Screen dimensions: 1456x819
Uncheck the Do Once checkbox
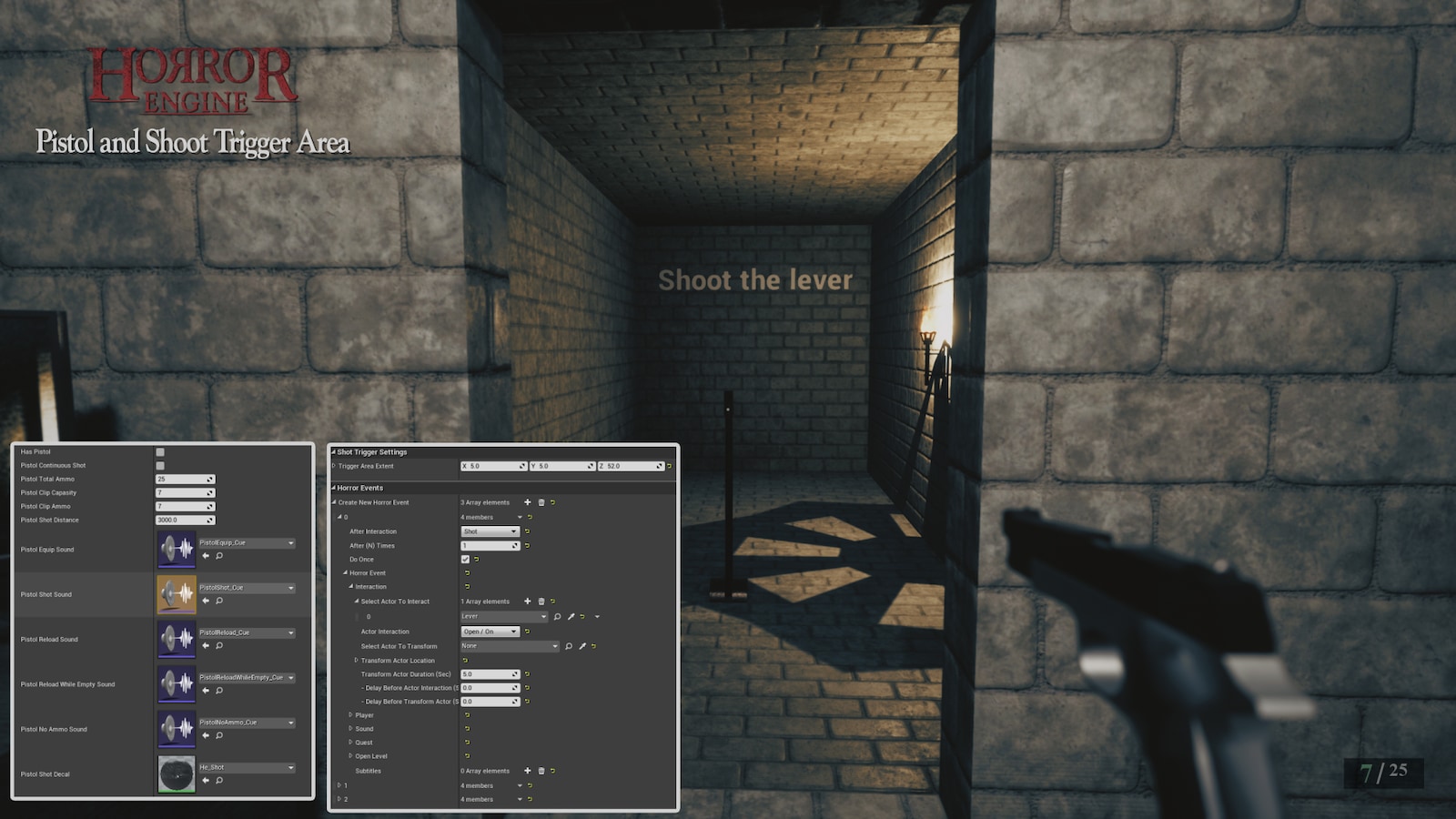tap(465, 560)
